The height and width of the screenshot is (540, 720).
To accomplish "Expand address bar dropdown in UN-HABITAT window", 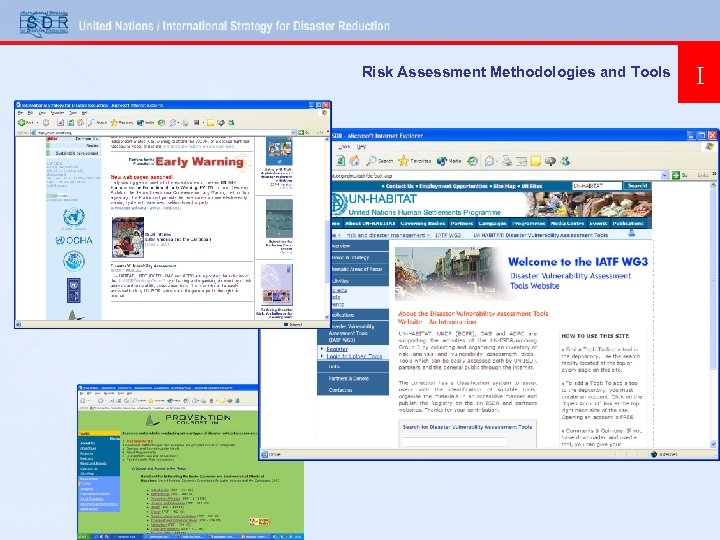I will click(664, 175).
